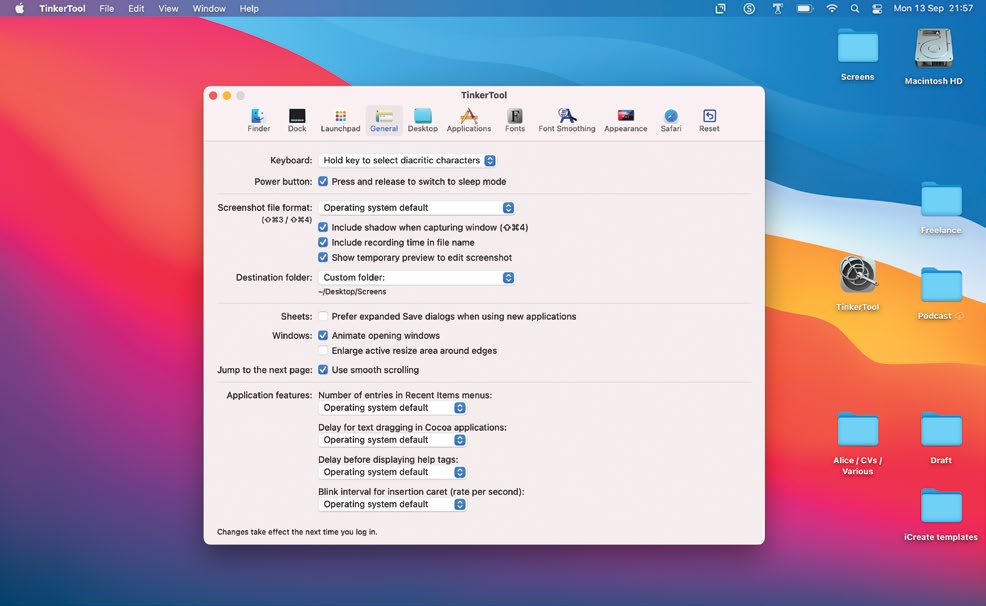
Task: Open the Edit menu
Action: click(136, 8)
